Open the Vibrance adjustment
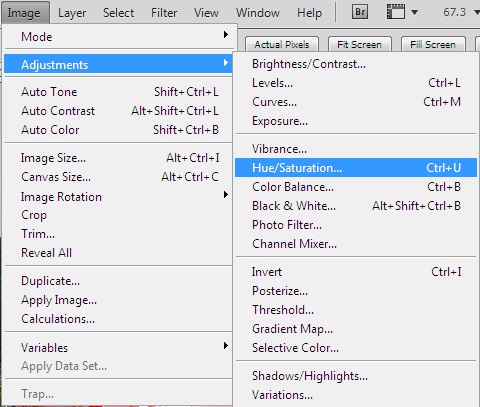The width and height of the screenshot is (480, 407). 356,149
